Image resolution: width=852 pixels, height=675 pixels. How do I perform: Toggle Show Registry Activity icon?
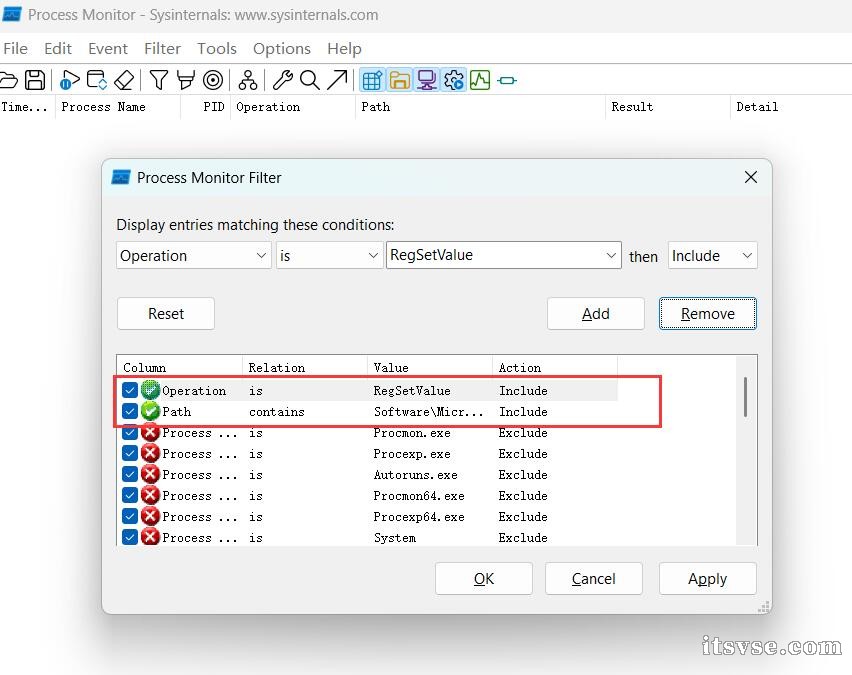point(372,80)
